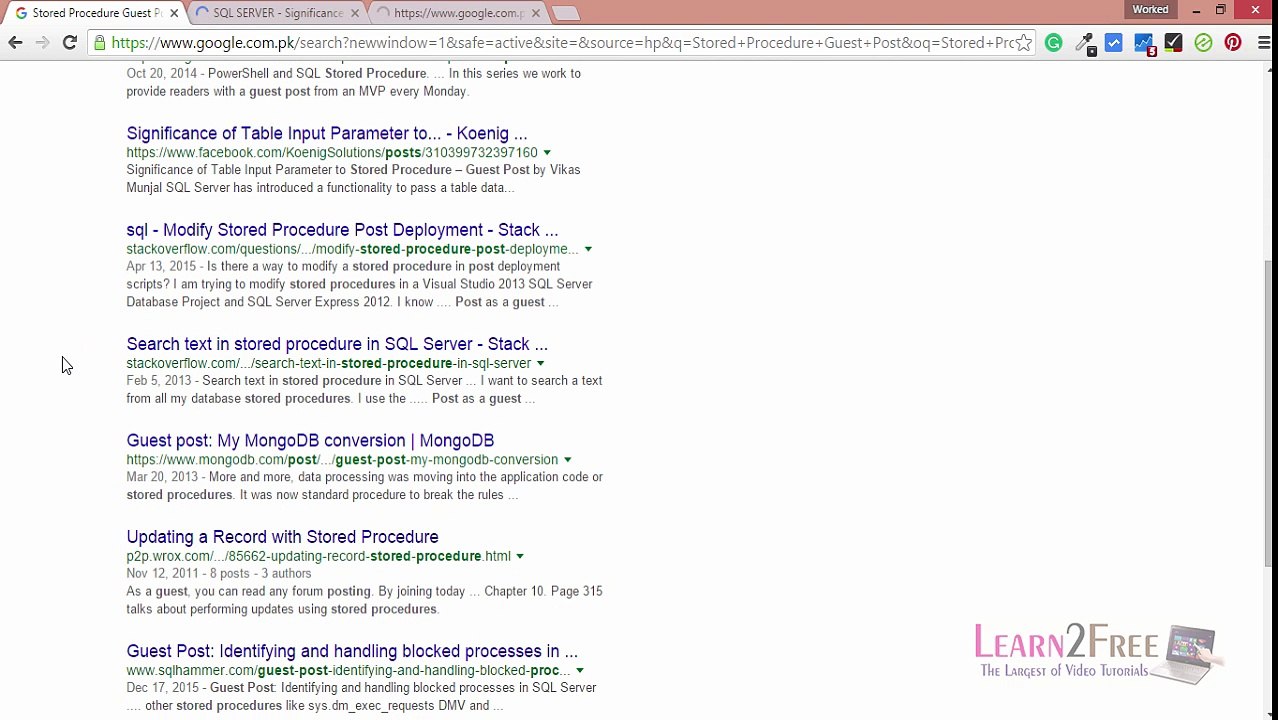Click the sqlhammer.com green URL
1278x720 pixels.
pyautogui.click(x=348, y=671)
